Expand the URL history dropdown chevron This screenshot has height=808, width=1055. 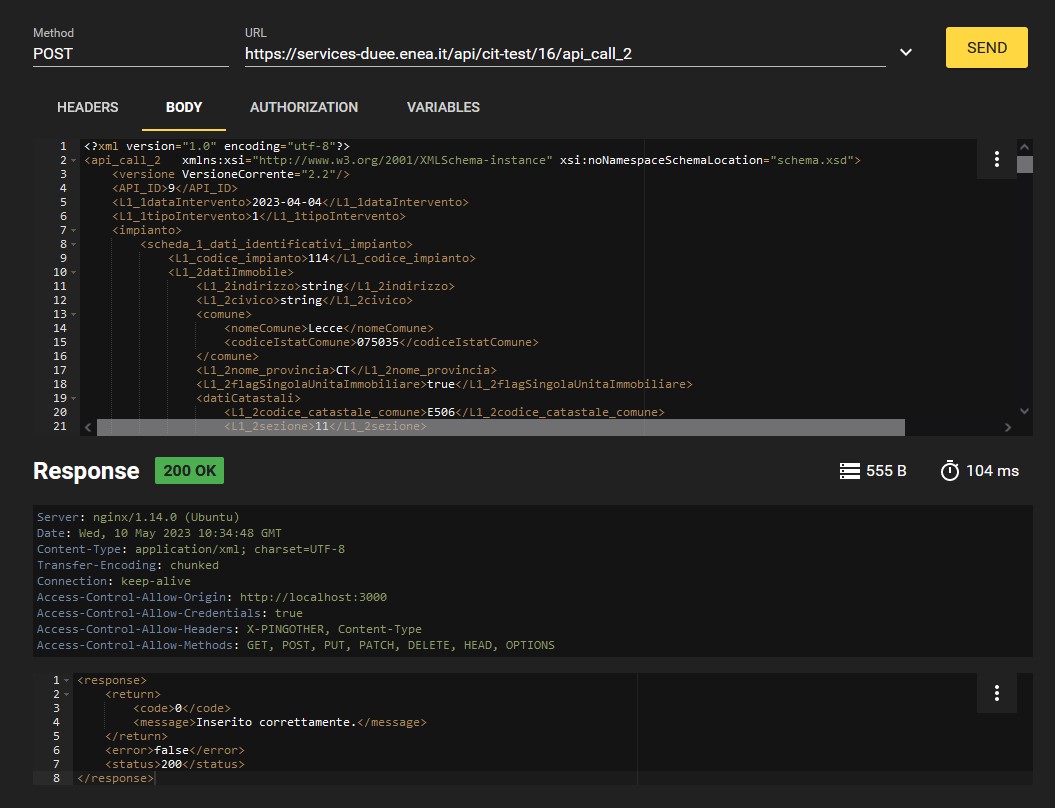906,52
